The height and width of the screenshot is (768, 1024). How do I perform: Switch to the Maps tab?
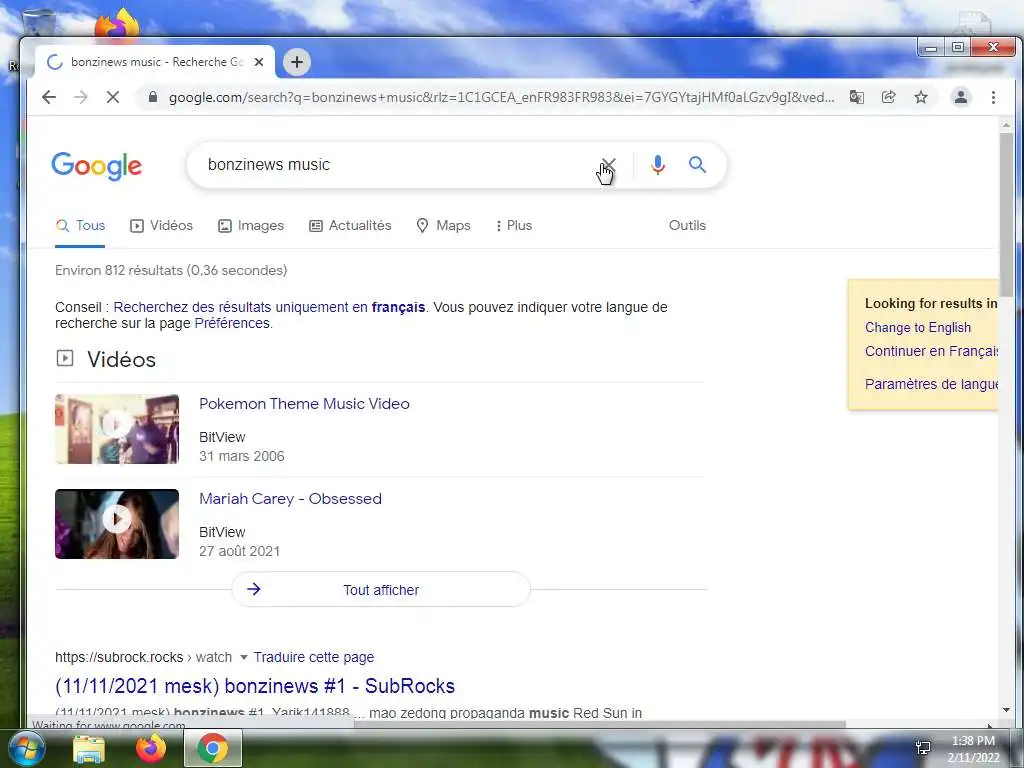click(x=443, y=226)
